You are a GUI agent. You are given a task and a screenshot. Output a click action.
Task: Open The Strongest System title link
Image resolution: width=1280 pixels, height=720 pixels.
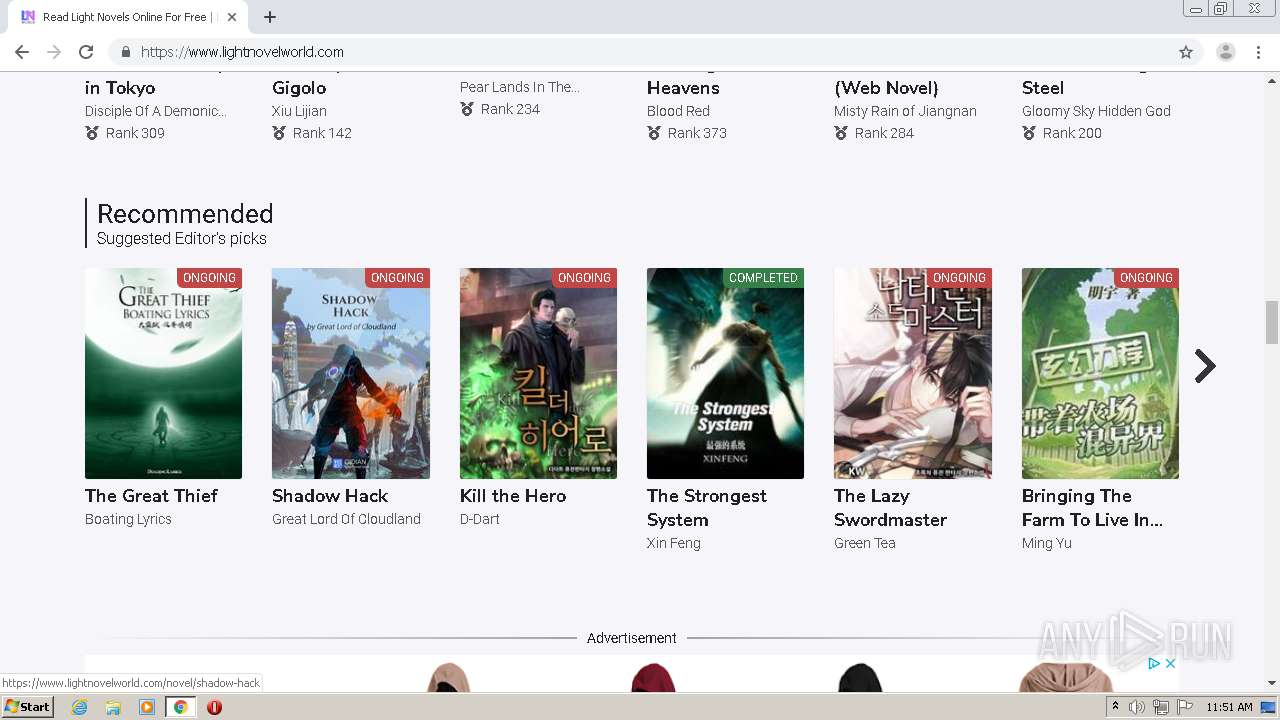click(707, 508)
